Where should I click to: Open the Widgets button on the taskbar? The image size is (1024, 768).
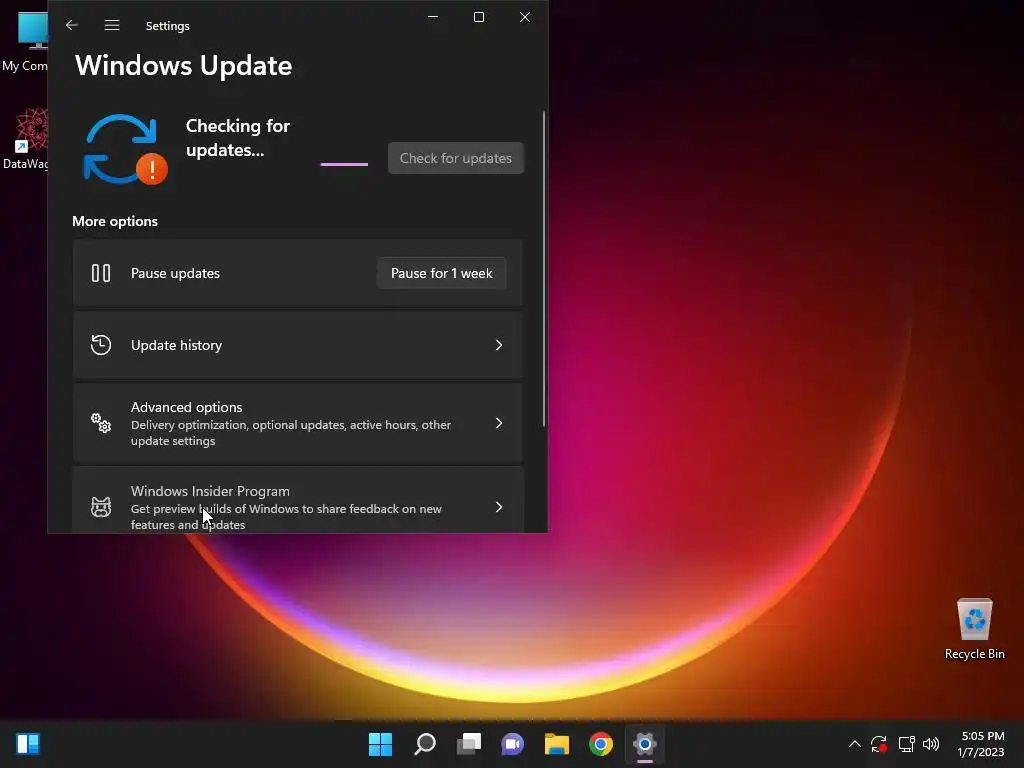click(x=28, y=744)
